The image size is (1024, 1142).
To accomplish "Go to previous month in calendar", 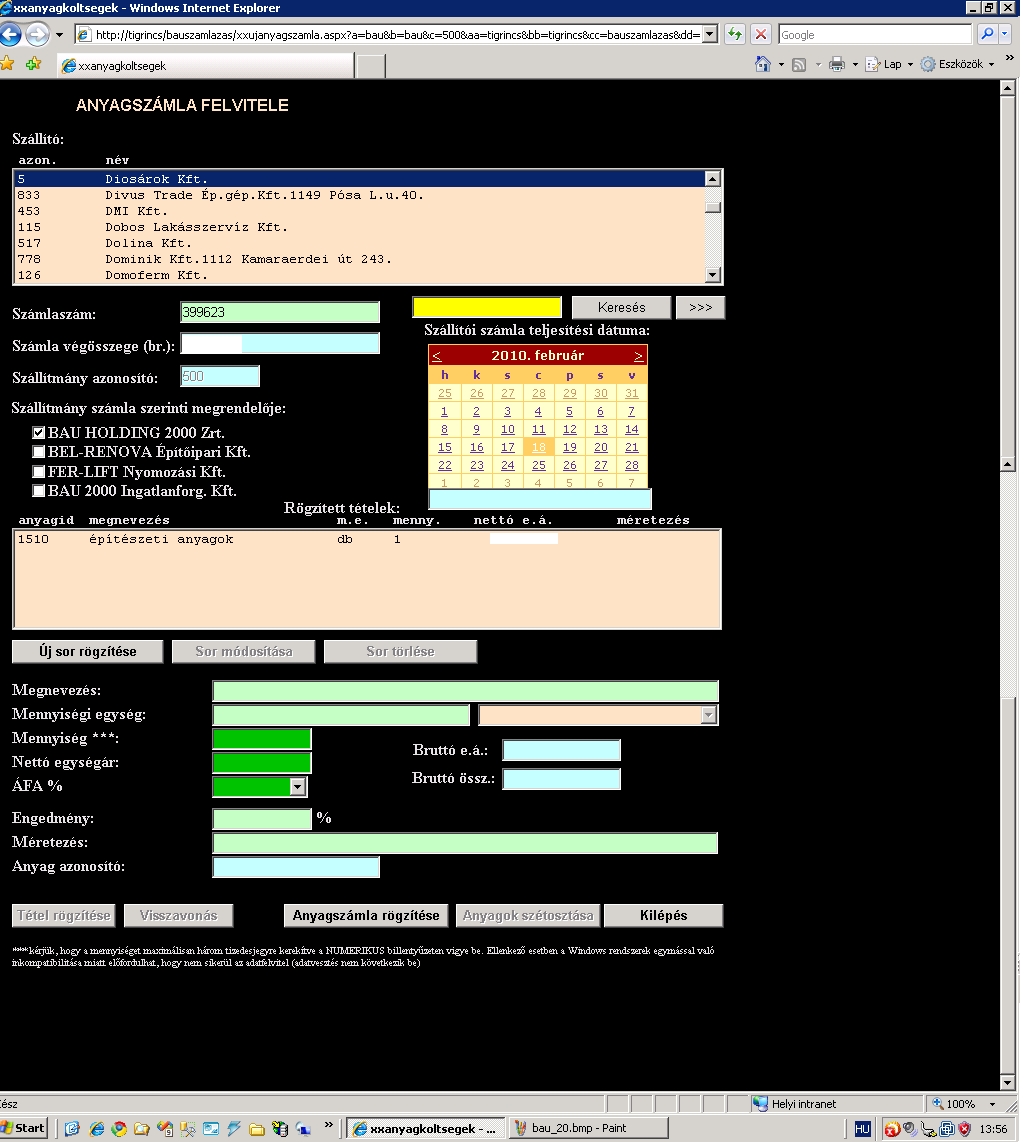I will [437, 356].
